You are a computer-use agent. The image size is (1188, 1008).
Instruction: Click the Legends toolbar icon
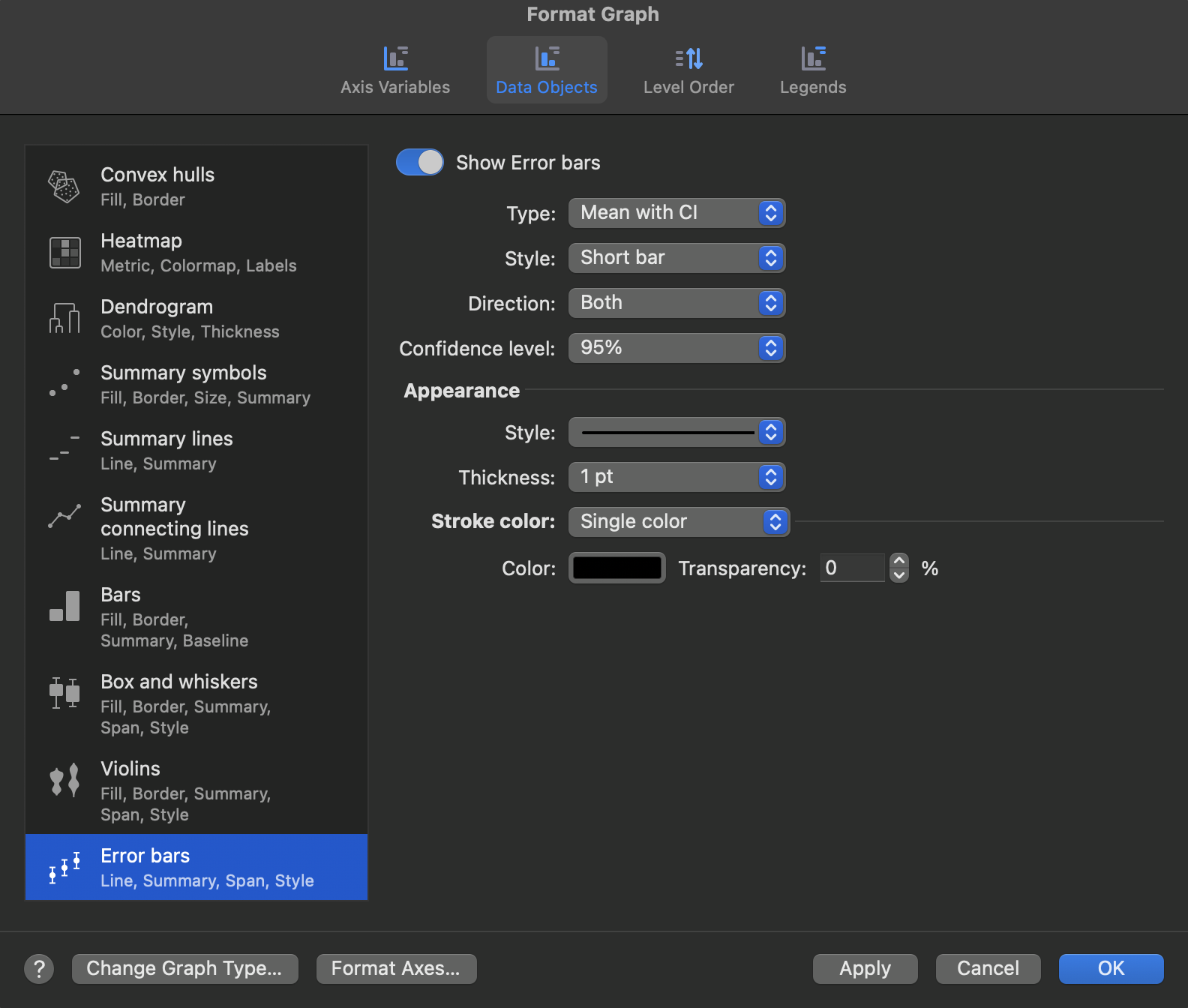click(x=813, y=58)
